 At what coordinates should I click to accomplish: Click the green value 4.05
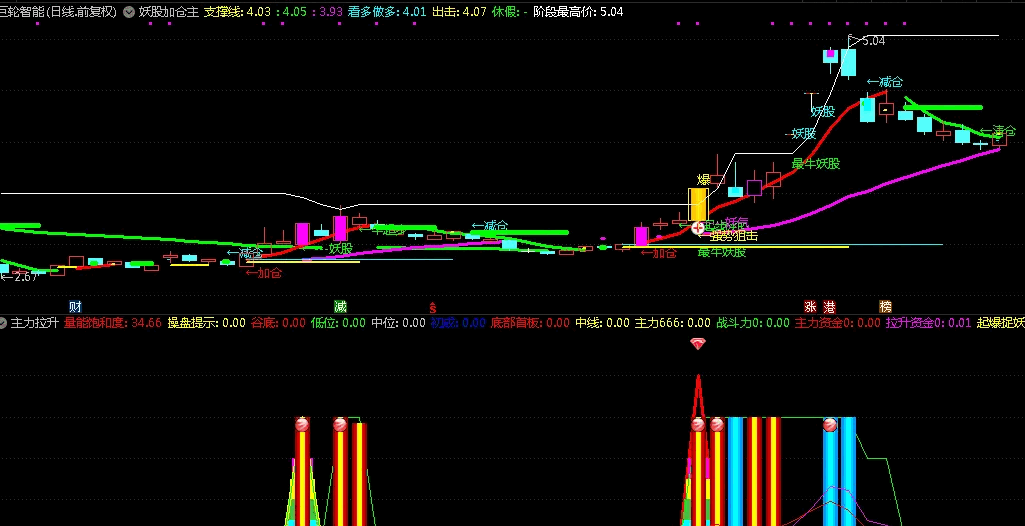tap(295, 12)
